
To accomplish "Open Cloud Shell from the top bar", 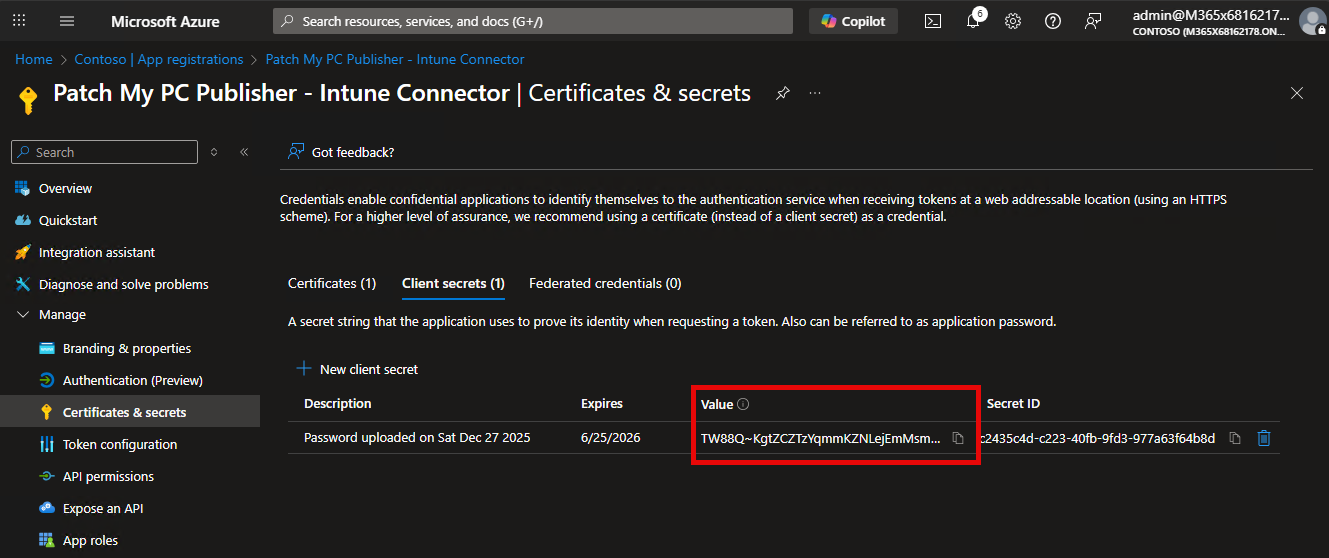I will tap(932, 21).
